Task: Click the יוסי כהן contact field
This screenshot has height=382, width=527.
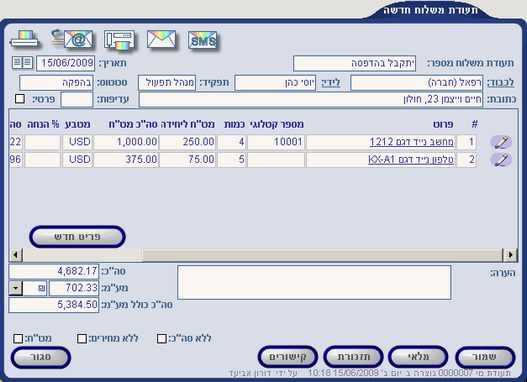Action: (275, 83)
